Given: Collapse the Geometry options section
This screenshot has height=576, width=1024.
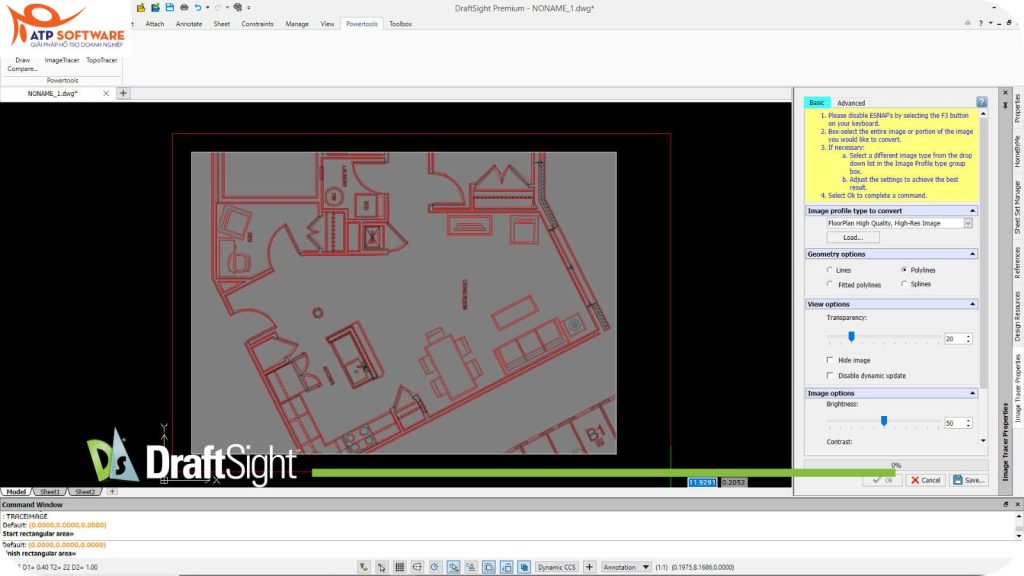Looking at the screenshot, I should 972,254.
